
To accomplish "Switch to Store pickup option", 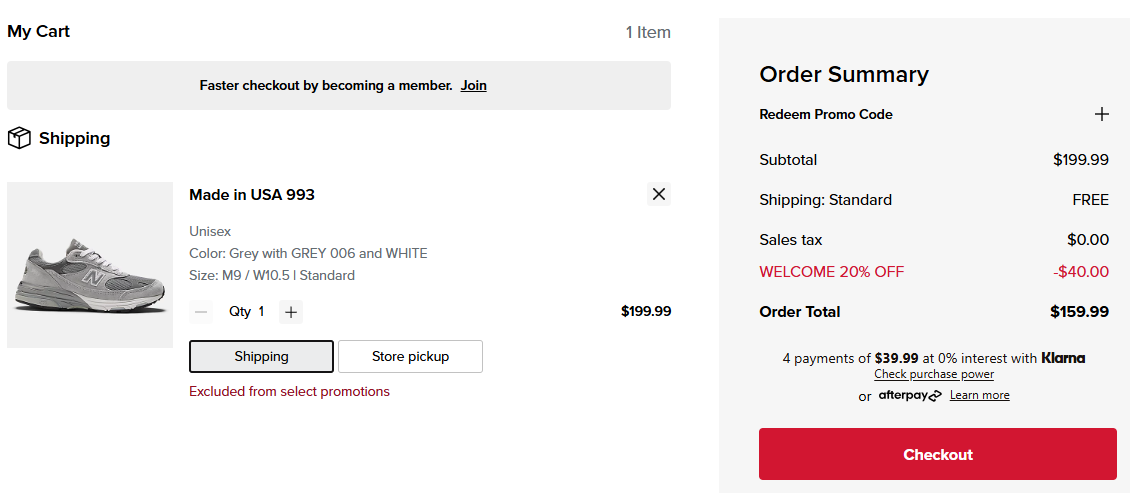I will (410, 356).
